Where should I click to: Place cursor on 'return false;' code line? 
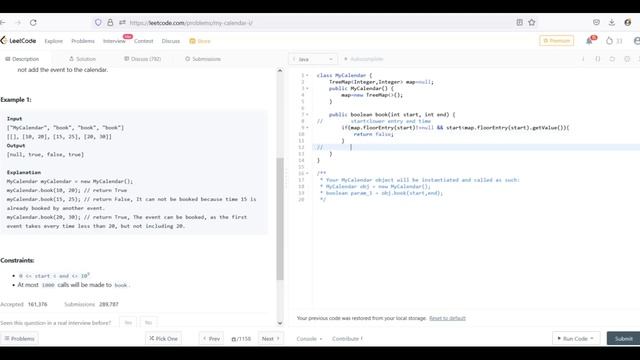373,134
